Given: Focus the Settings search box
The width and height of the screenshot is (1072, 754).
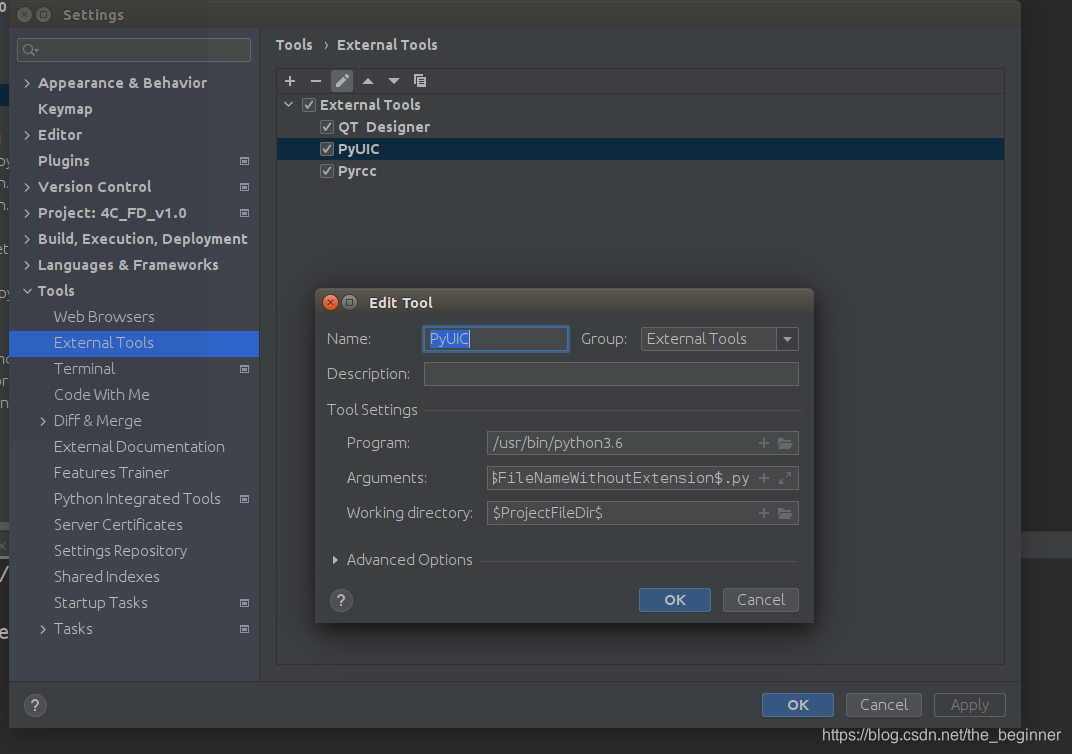Looking at the screenshot, I should pos(134,50).
